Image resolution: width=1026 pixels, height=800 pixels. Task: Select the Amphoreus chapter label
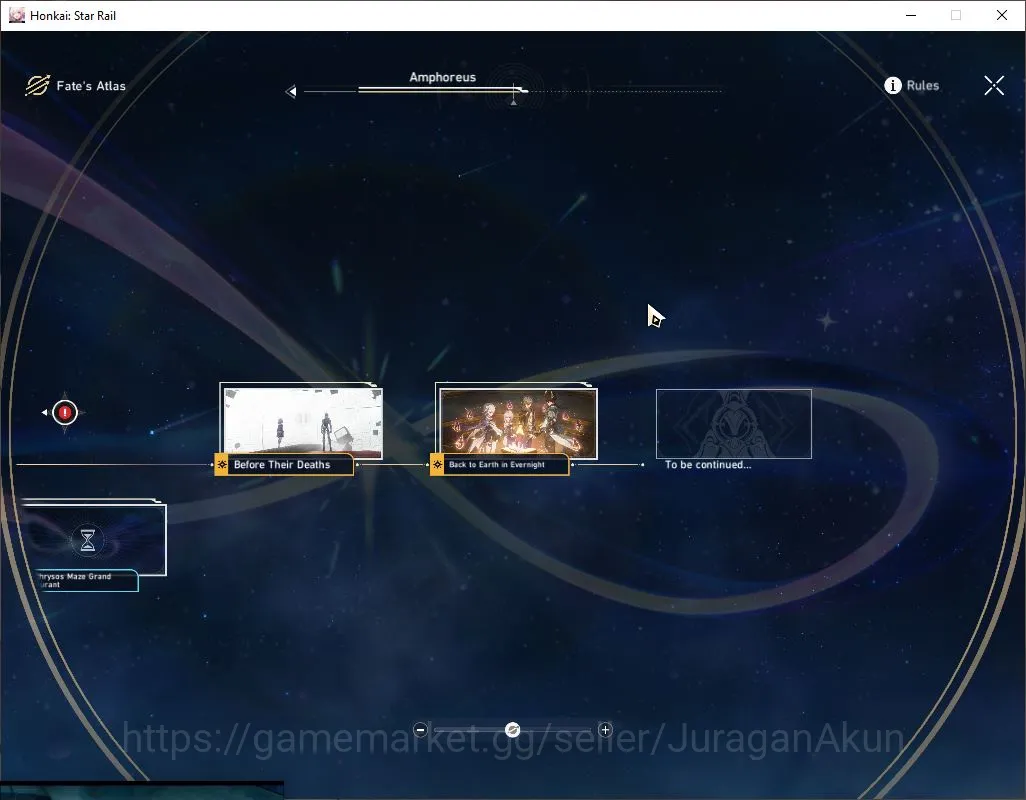[442, 77]
